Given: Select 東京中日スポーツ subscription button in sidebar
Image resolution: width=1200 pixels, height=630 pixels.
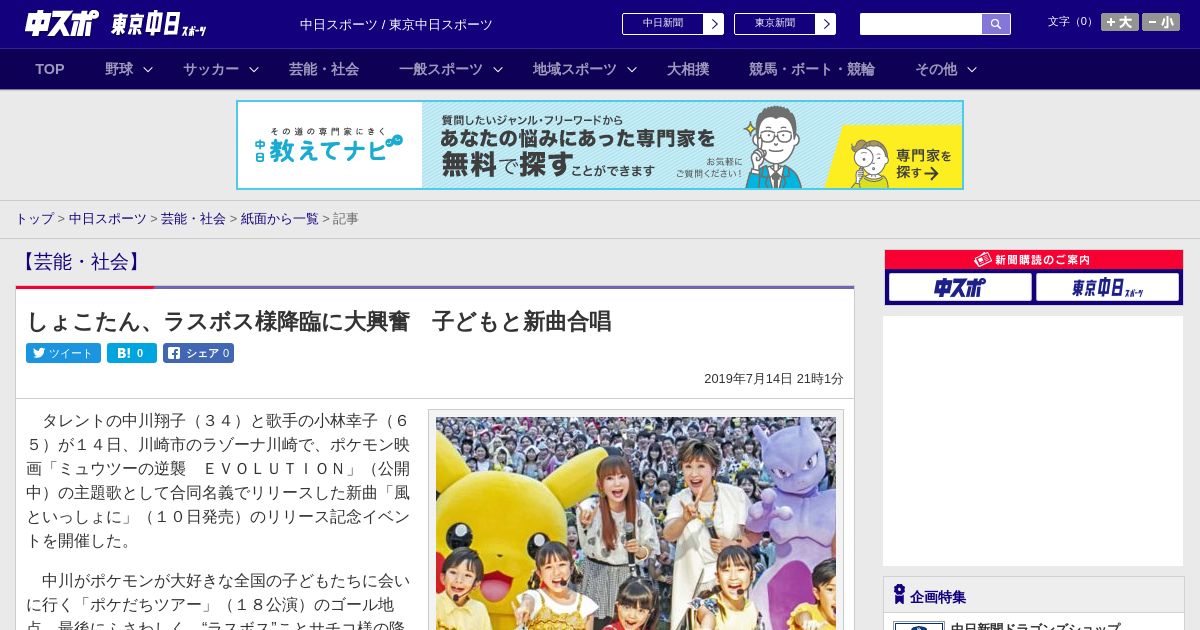Looking at the screenshot, I should click(x=1107, y=287).
